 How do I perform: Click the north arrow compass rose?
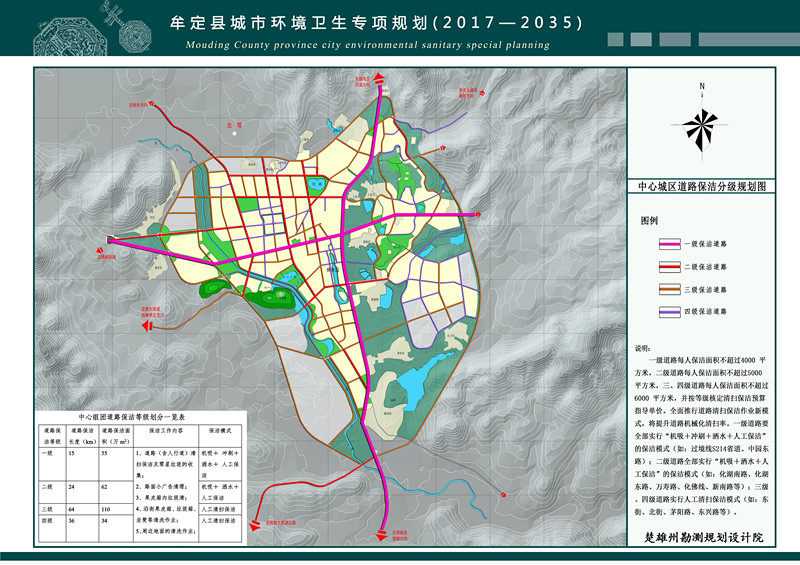click(703, 126)
